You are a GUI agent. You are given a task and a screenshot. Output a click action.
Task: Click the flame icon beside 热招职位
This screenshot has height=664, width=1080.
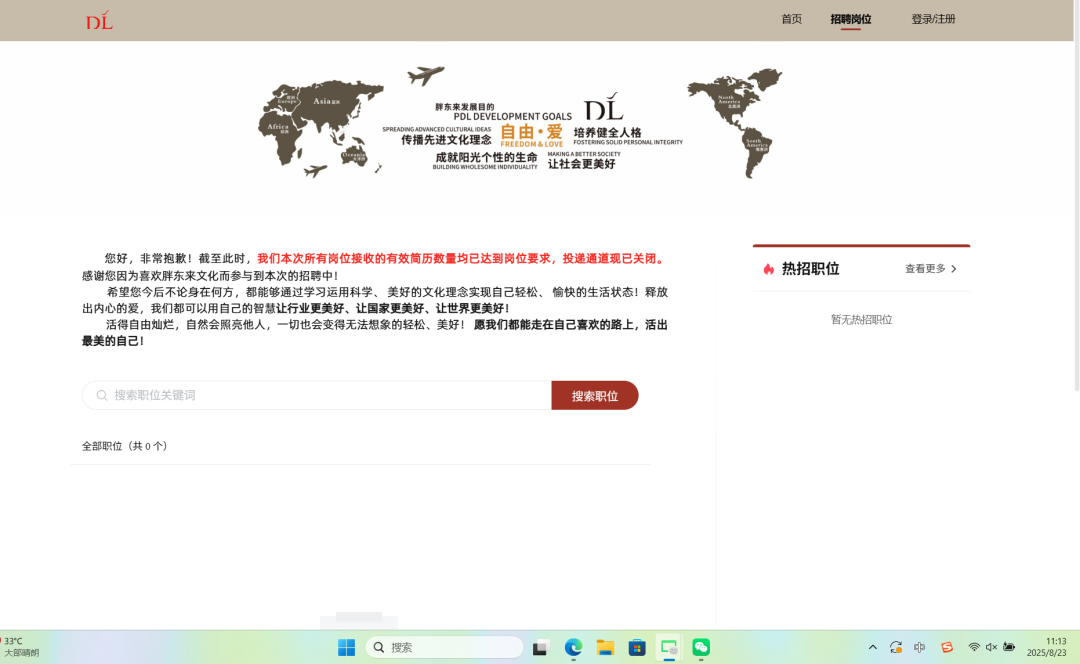click(768, 269)
